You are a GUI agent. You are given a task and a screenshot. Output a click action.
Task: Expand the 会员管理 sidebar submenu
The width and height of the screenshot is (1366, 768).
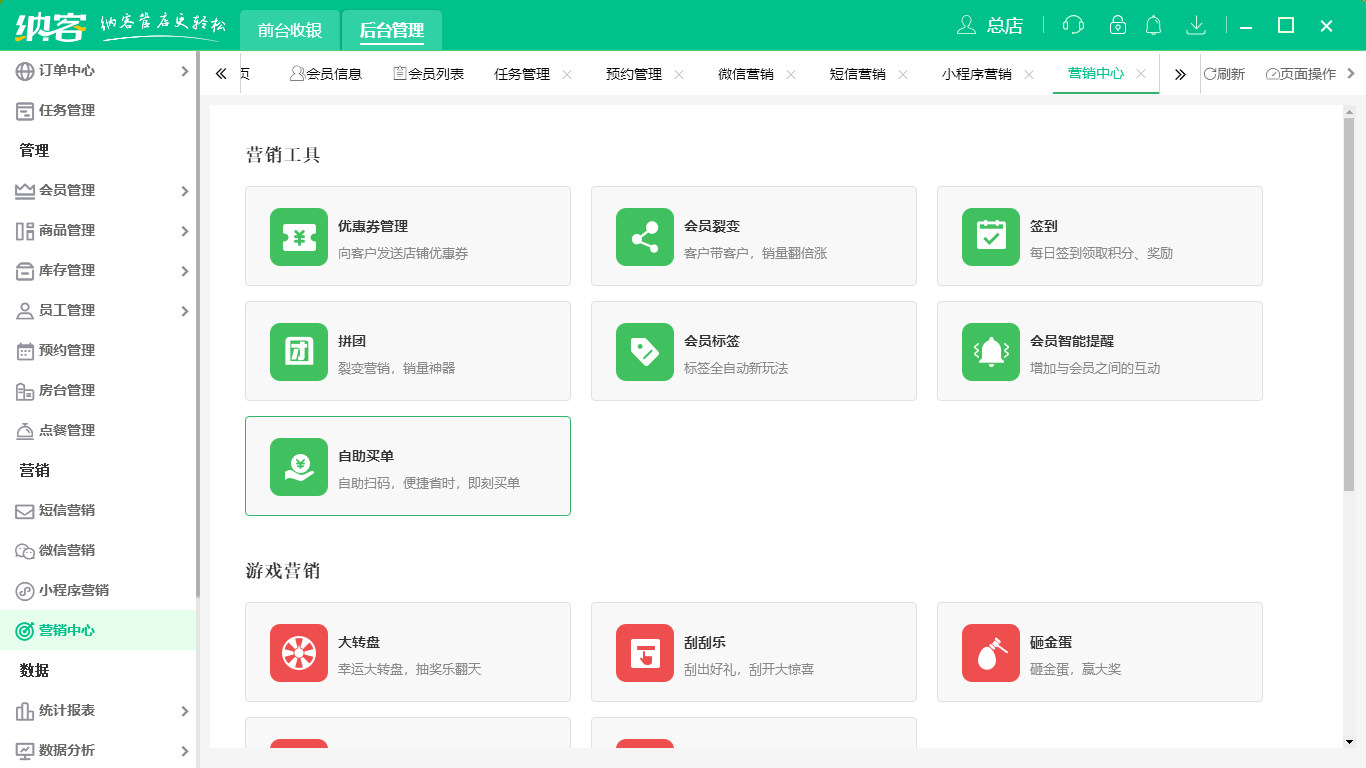[x=184, y=191]
